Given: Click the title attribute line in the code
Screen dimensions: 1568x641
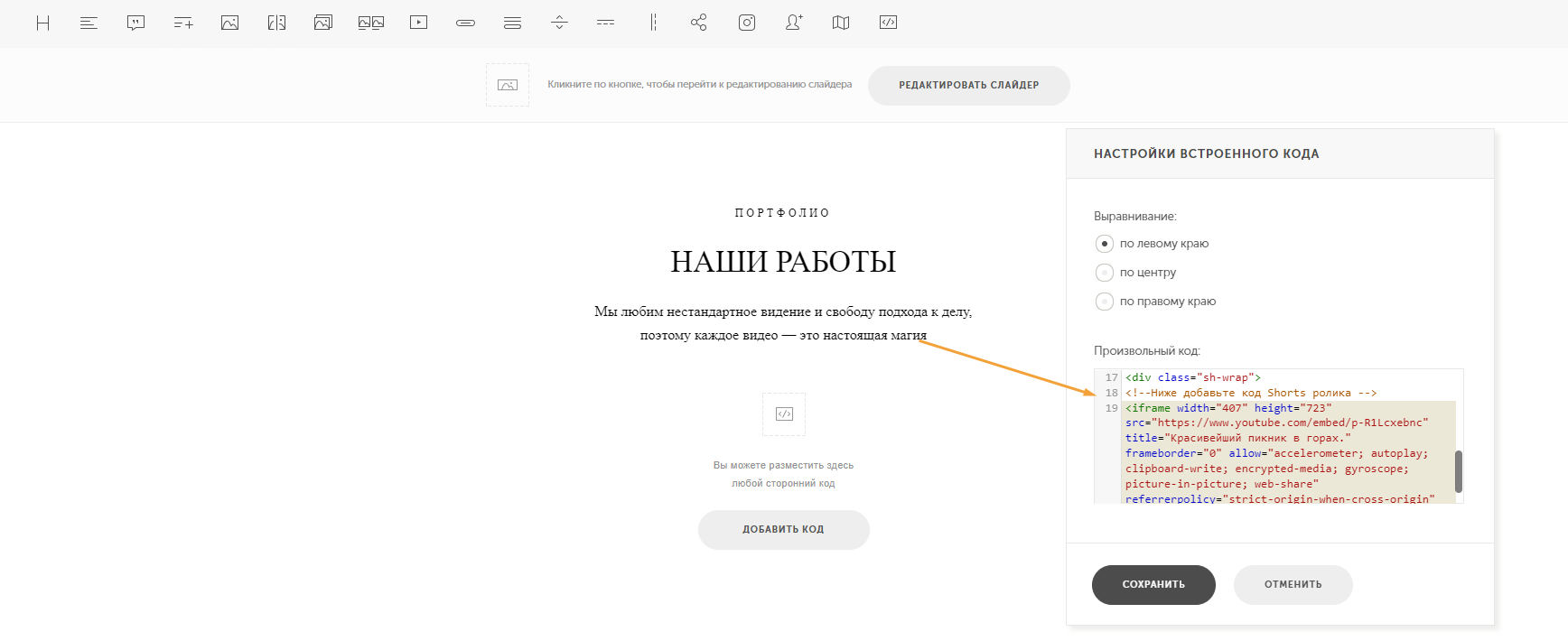Looking at the screenshot, I should coord(1238,438).
